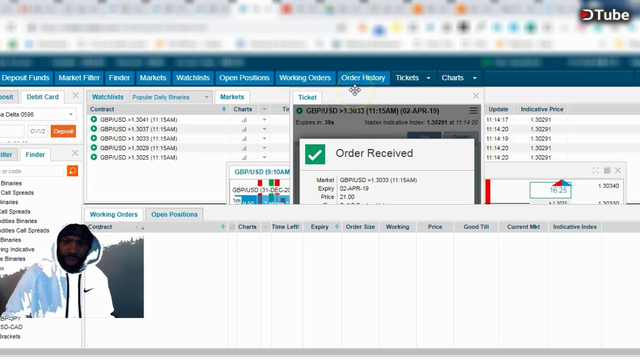
Task: Click green icon for GBP/USD >1.3037
Action: [x=93, y=129]
